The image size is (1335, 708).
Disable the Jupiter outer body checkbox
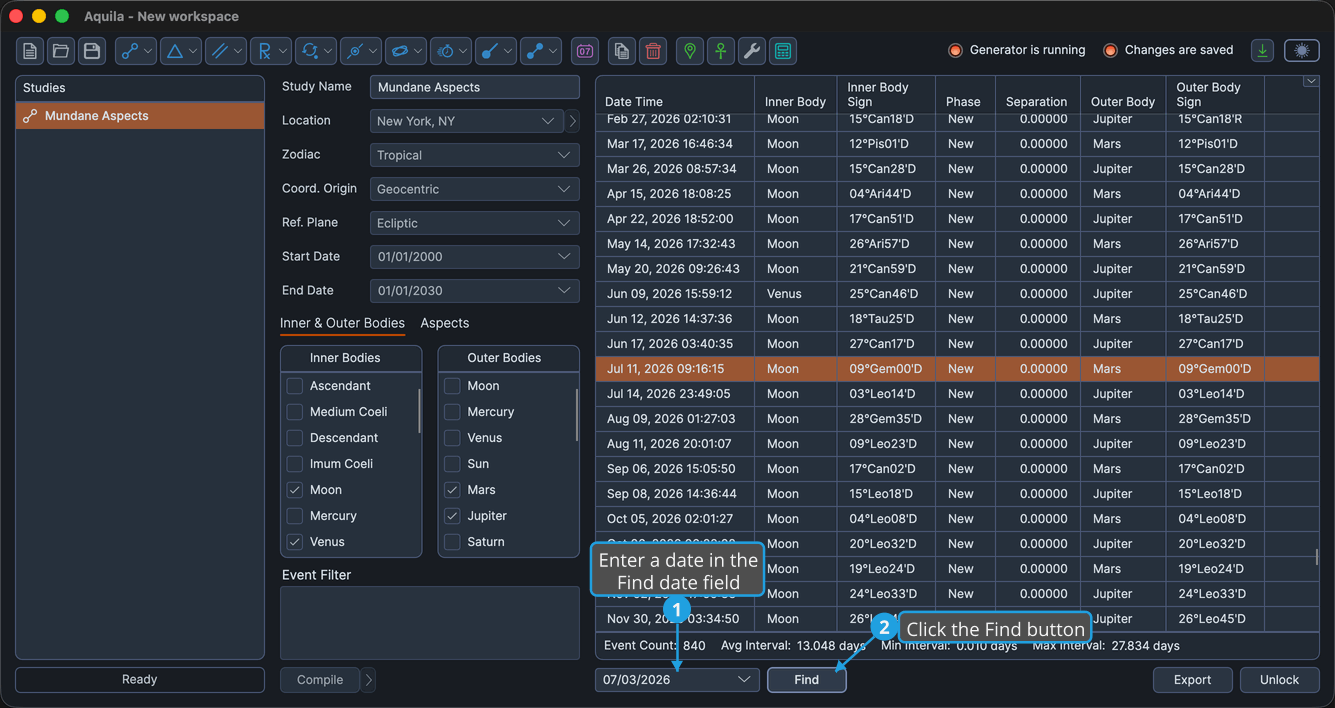452,516
